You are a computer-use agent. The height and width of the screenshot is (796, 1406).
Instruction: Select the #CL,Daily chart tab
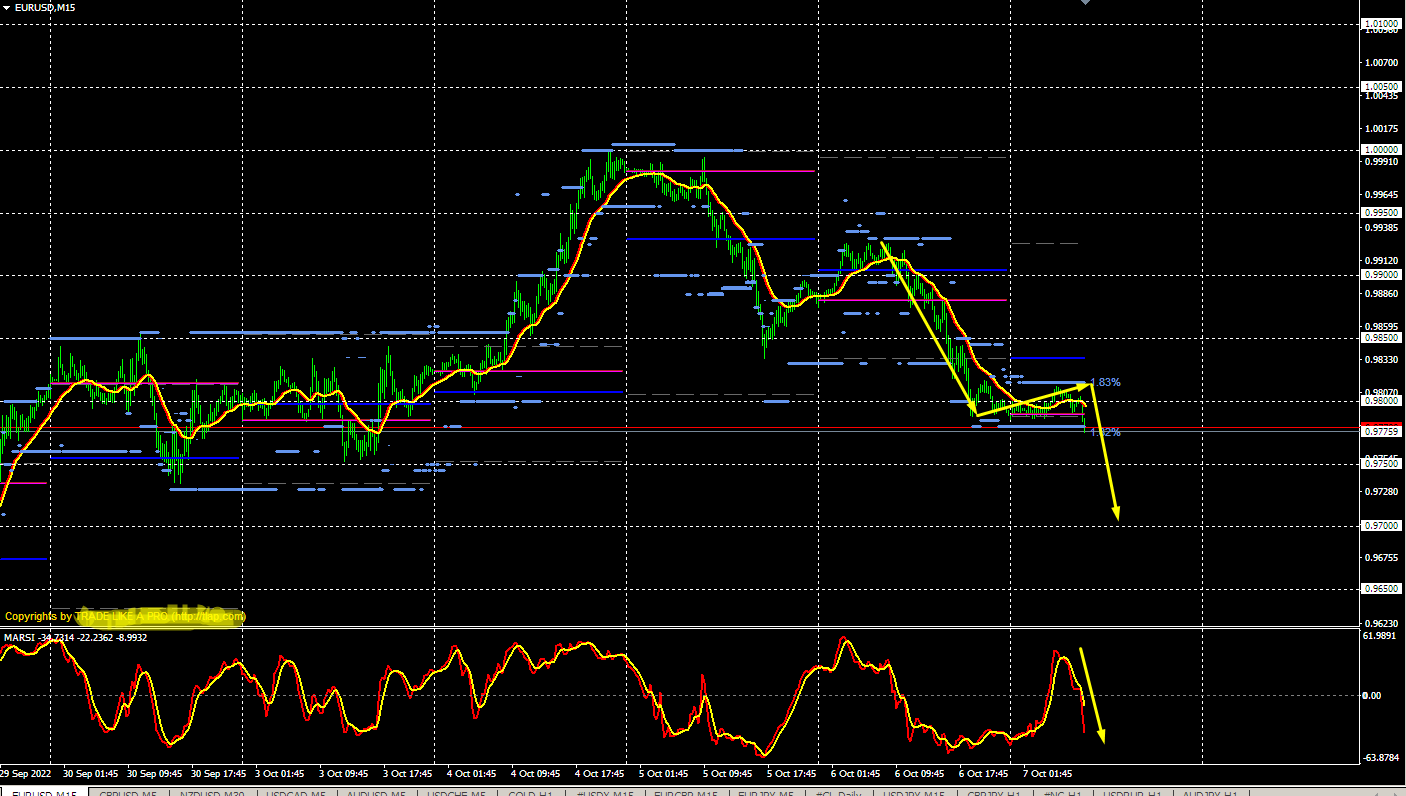coord(838,793)
